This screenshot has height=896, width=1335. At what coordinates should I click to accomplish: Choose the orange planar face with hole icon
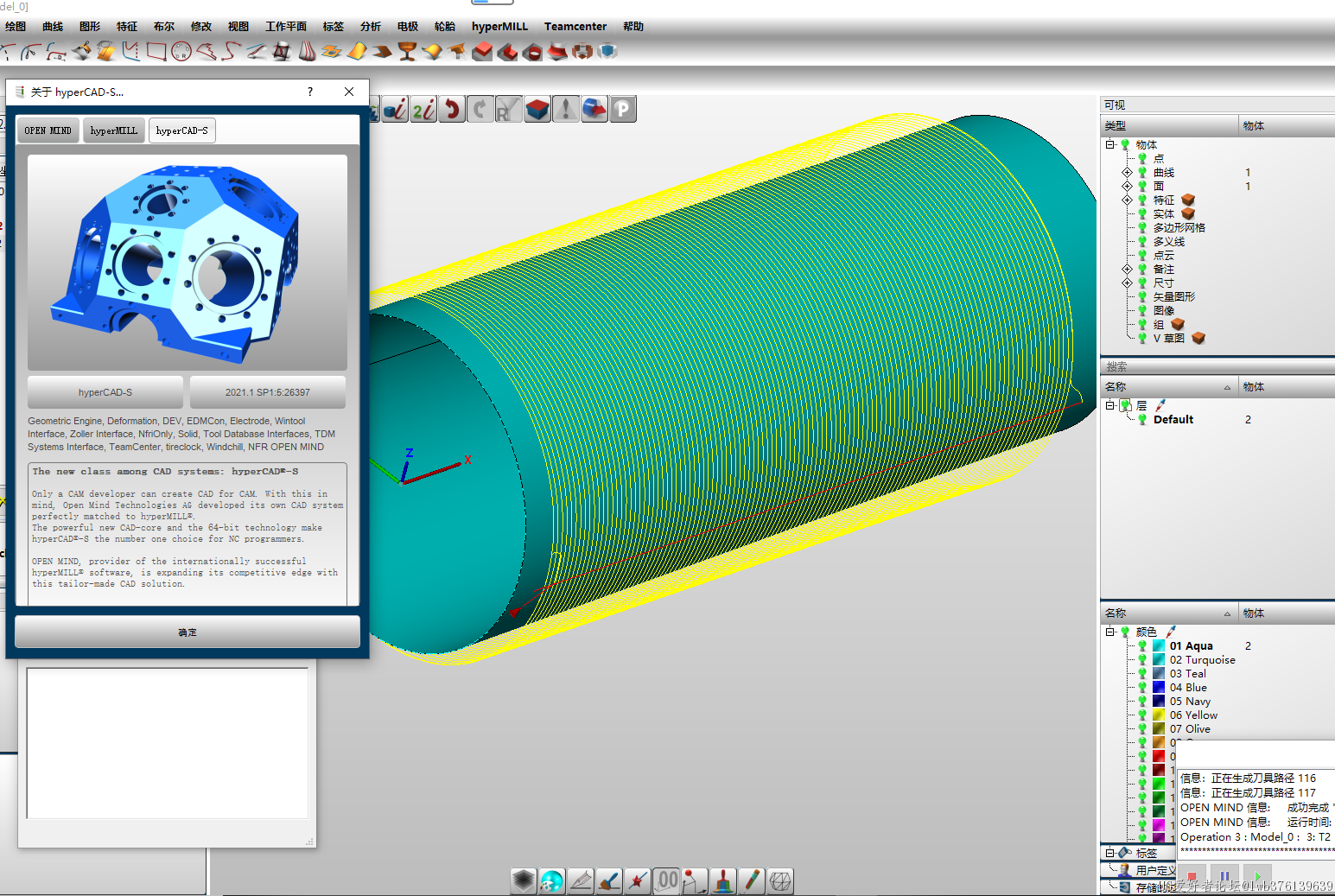pyautogui.click(x=332, y=52)
